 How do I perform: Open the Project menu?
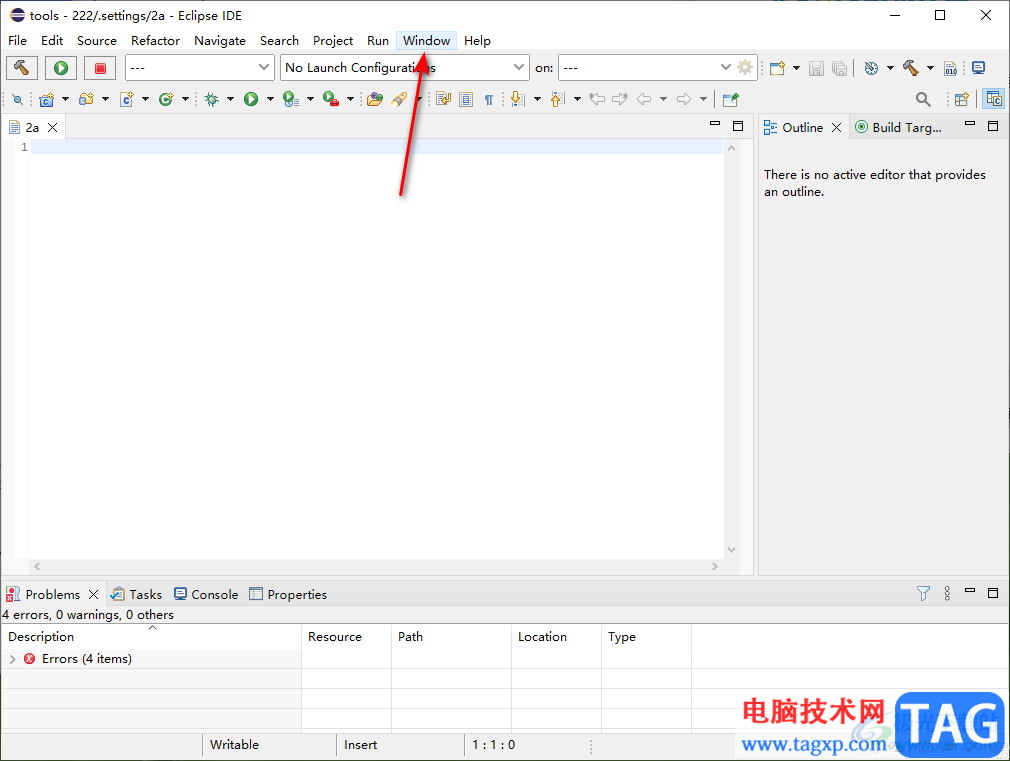333,41
